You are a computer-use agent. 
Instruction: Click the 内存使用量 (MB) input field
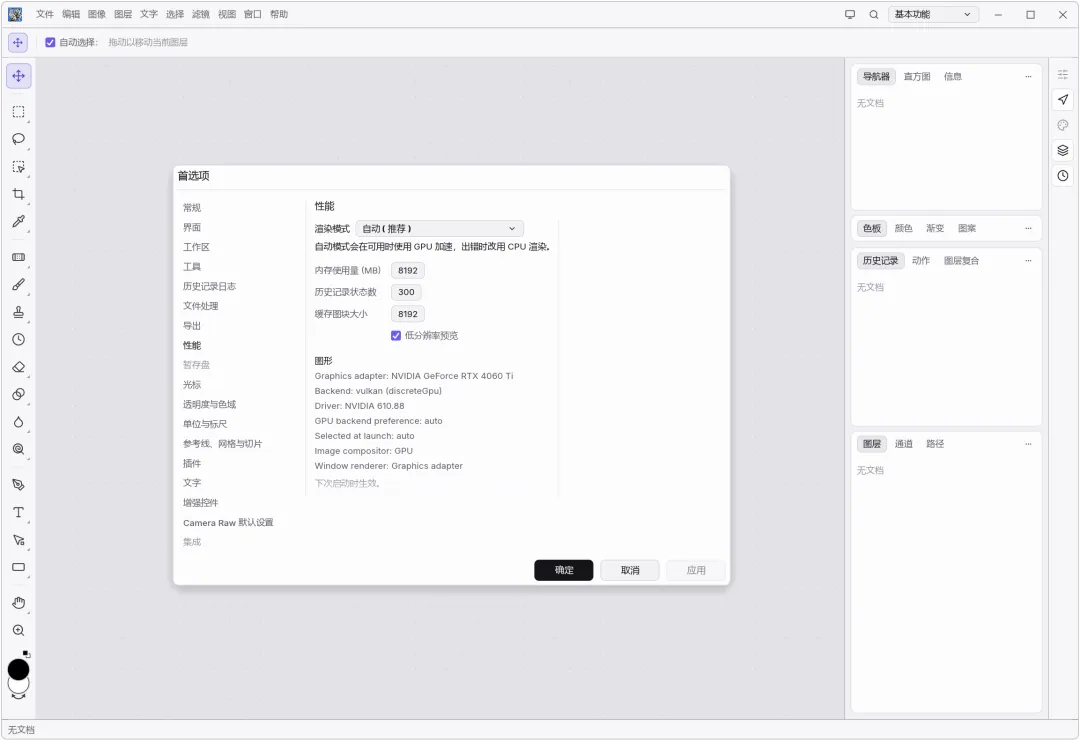tap(408, 271)
